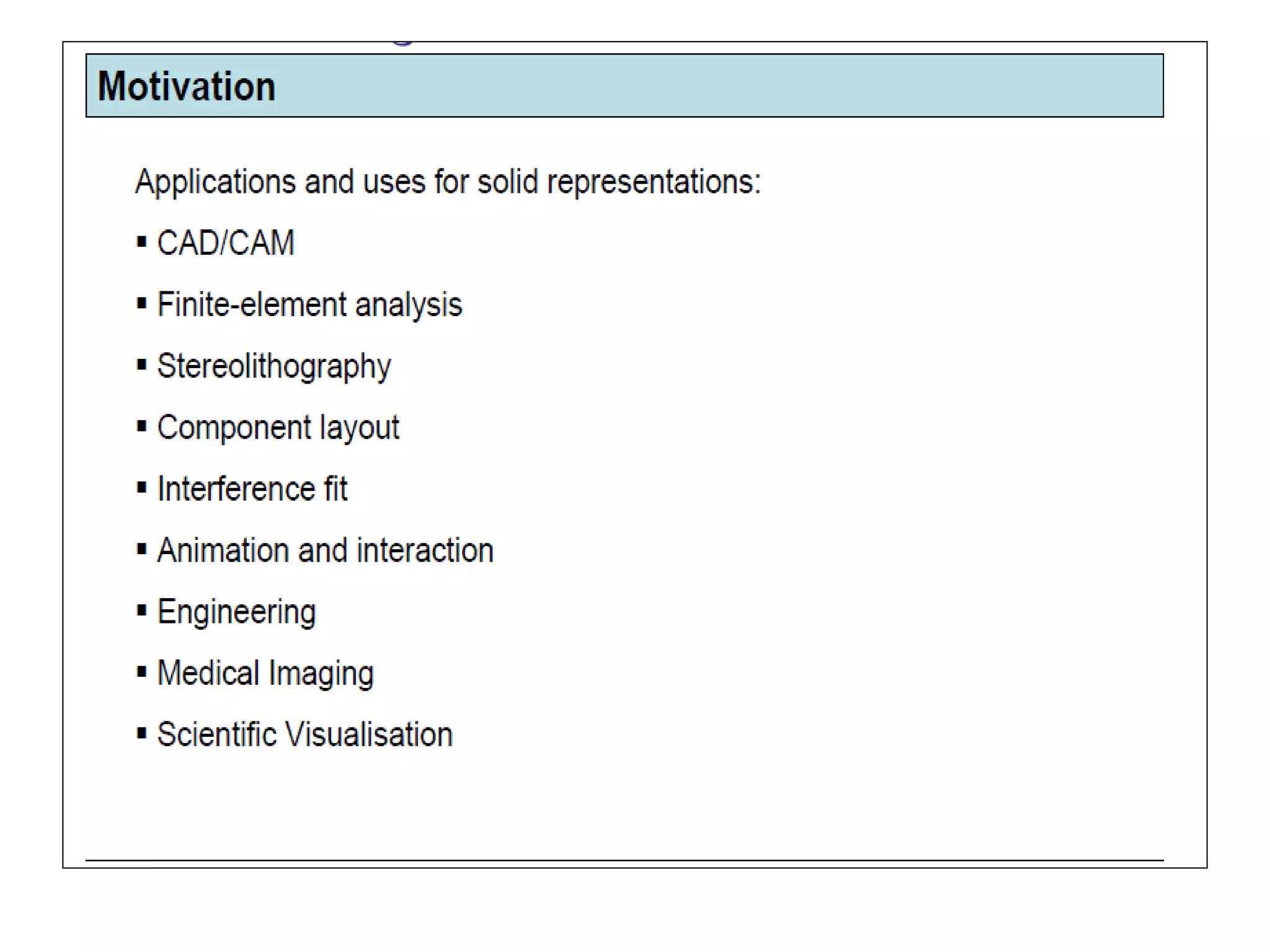Select the Stereolithography bullet text
The width and height of the screenshot is (1270, 952).
pos(274,366)
